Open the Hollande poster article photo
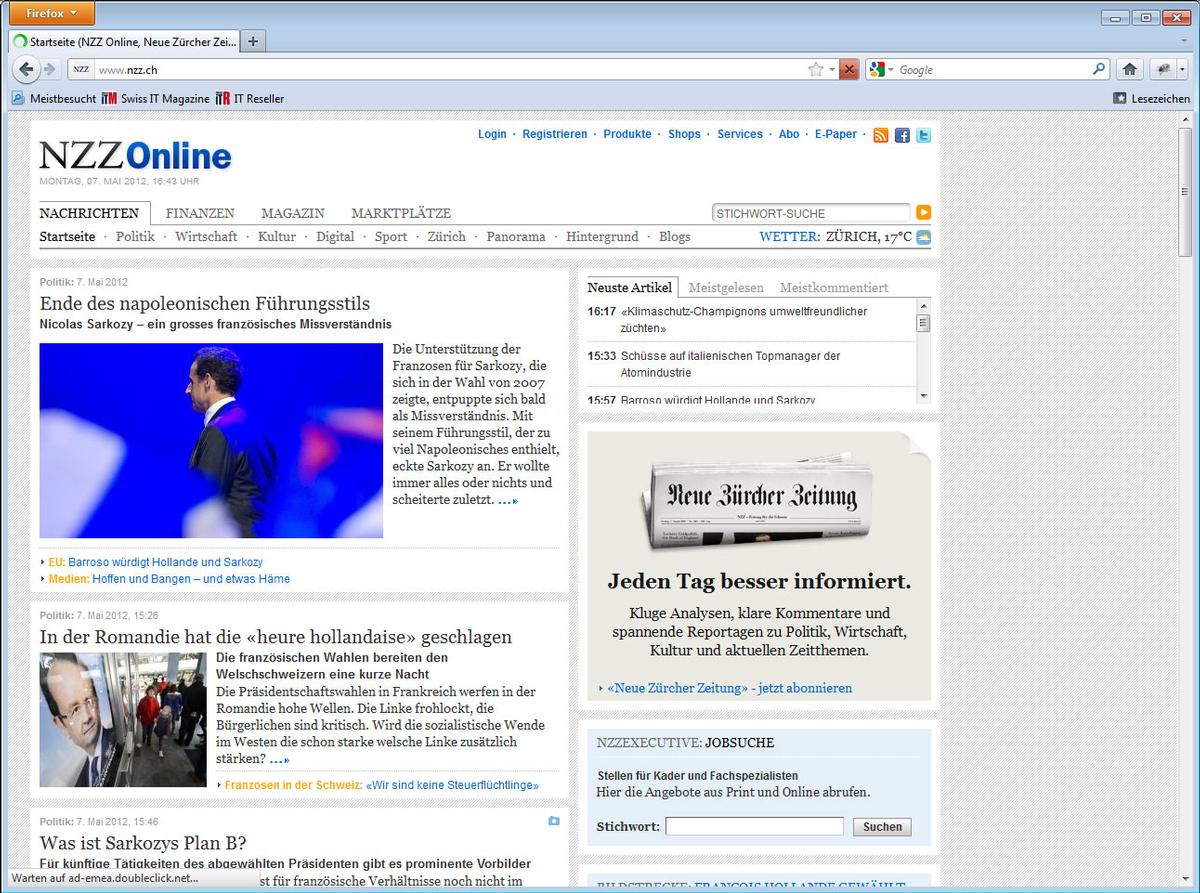The width and height of the screenshot is (1200, 893). click(123, 720)
